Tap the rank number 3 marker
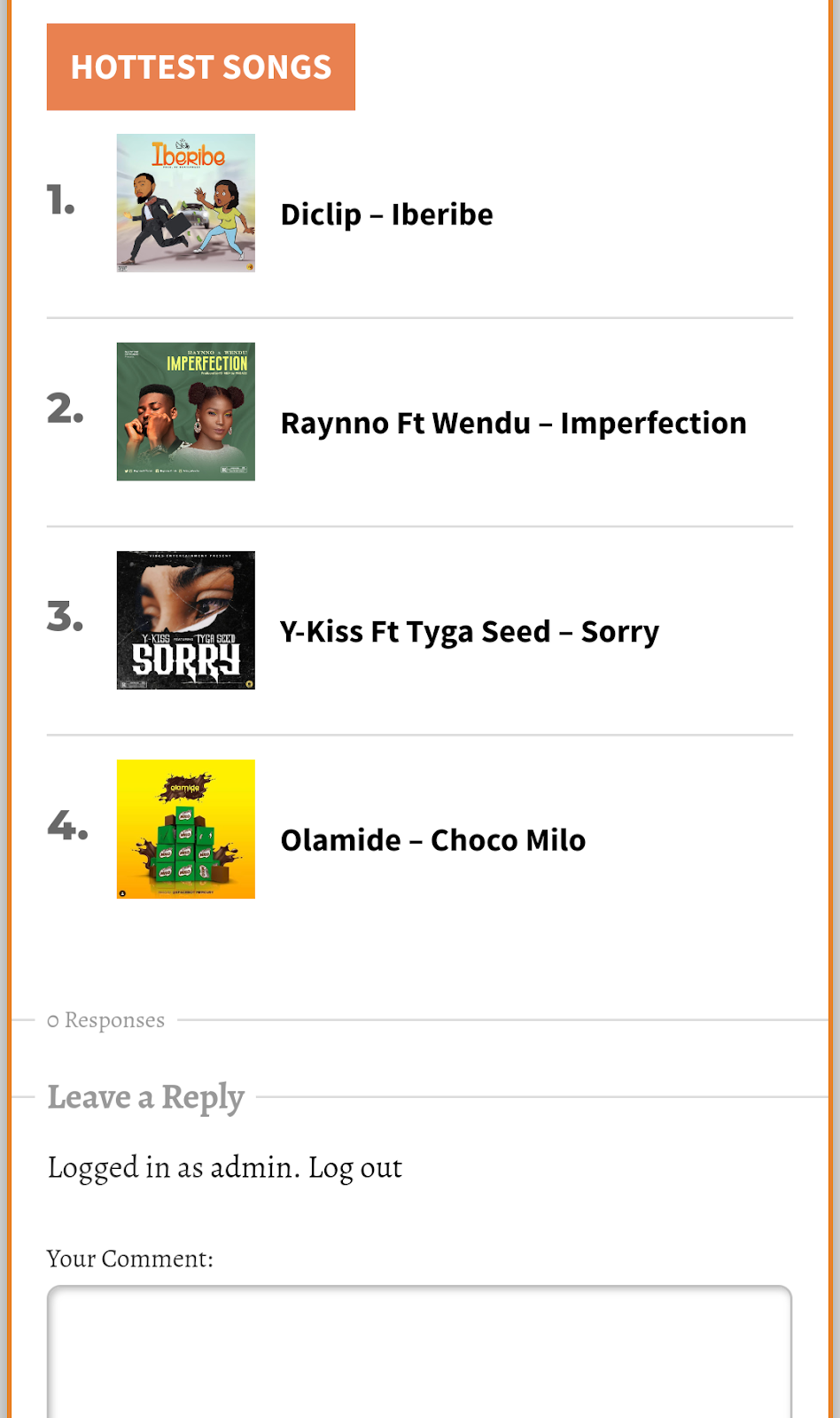 coord(66,617)
